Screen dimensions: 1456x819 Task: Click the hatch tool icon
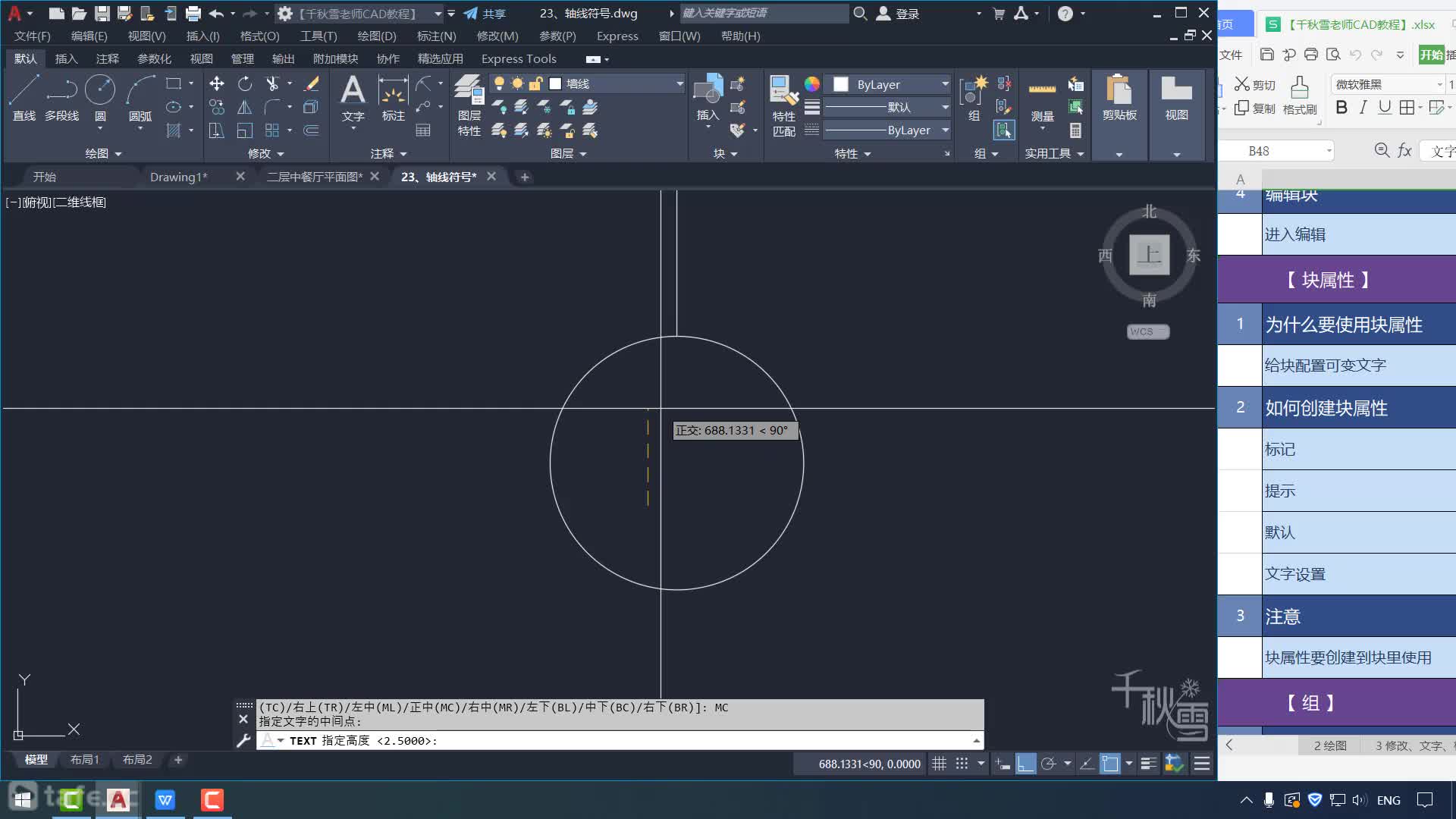[174, 130]
